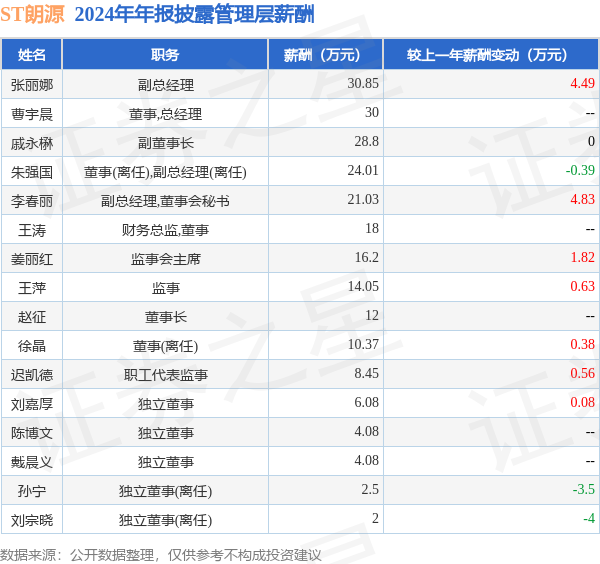Click the salary change value '4.49'
The width and height of the screenshot is (600, 564).
coord(582,83)
